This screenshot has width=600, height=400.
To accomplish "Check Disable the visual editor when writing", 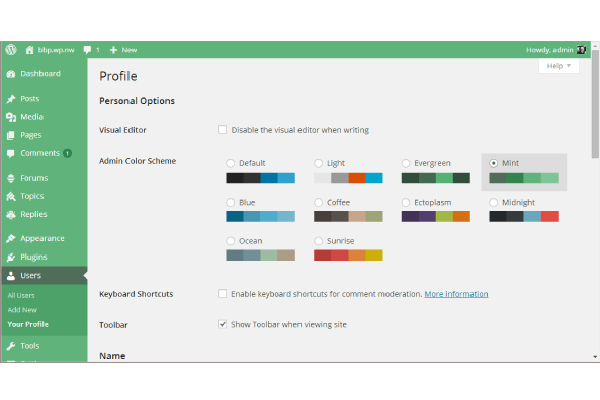I will 222,130.
